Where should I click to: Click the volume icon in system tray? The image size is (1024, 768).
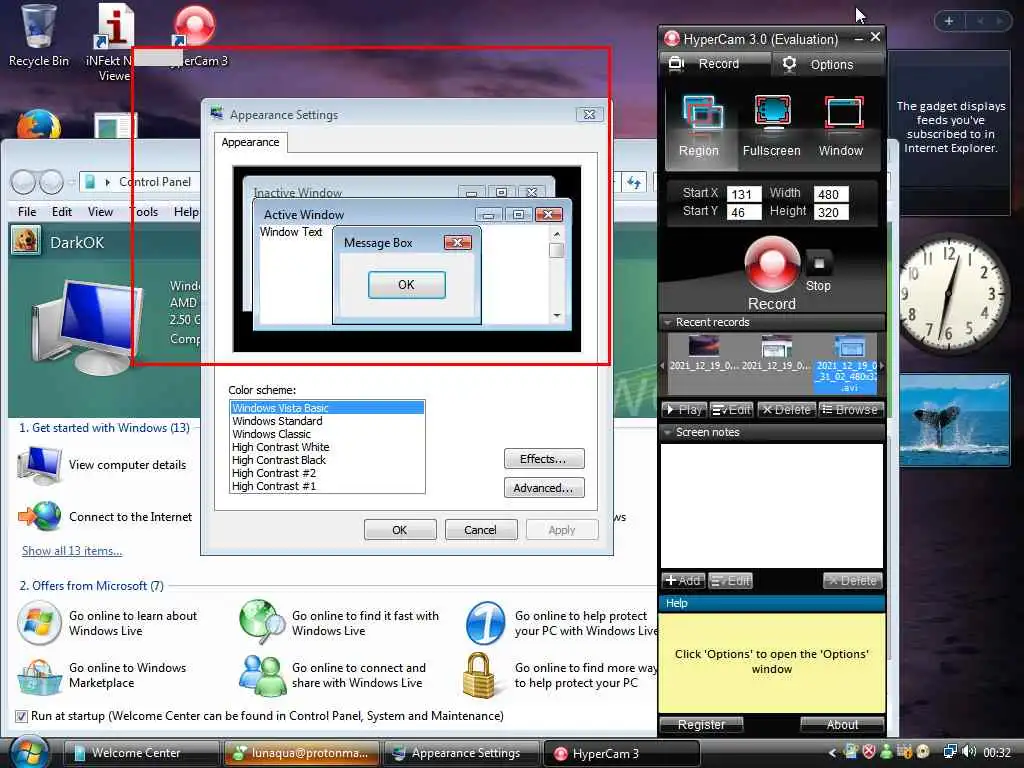point(969,752)
